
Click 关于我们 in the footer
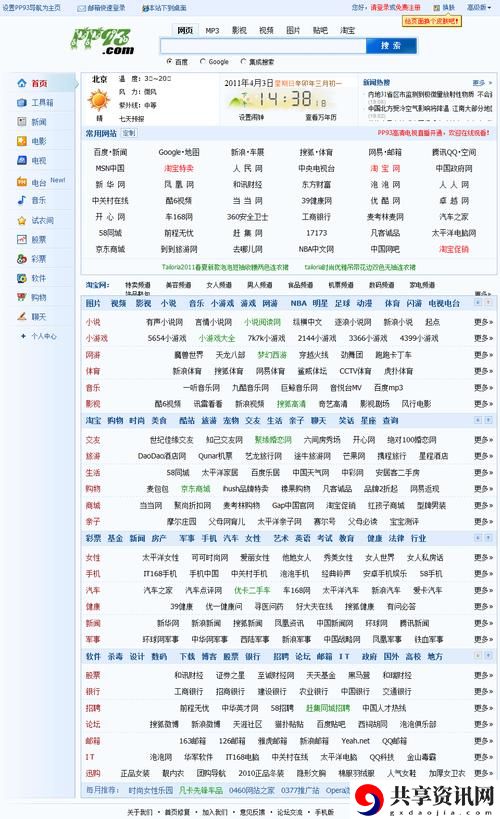coord(139,812)
